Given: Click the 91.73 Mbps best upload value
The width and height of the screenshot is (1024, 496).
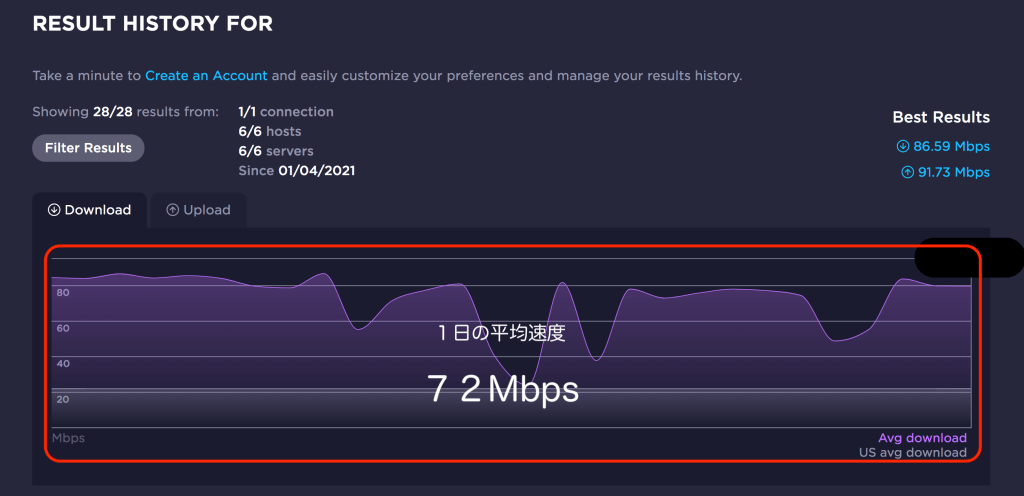Looking at the screenshot, I should (952, 172).
